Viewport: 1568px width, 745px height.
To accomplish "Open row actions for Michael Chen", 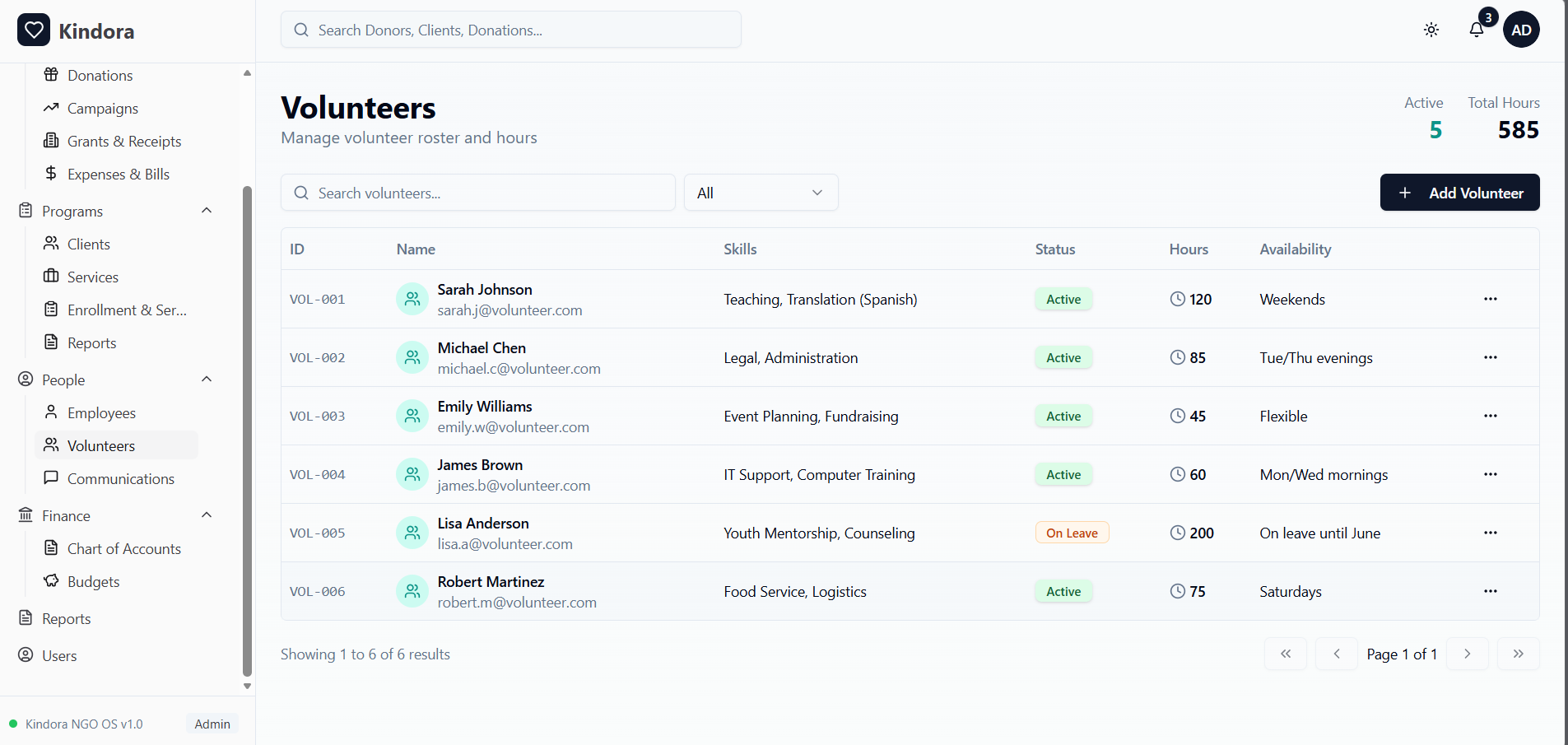I will pyautogui.click(x=1491, y=357).
